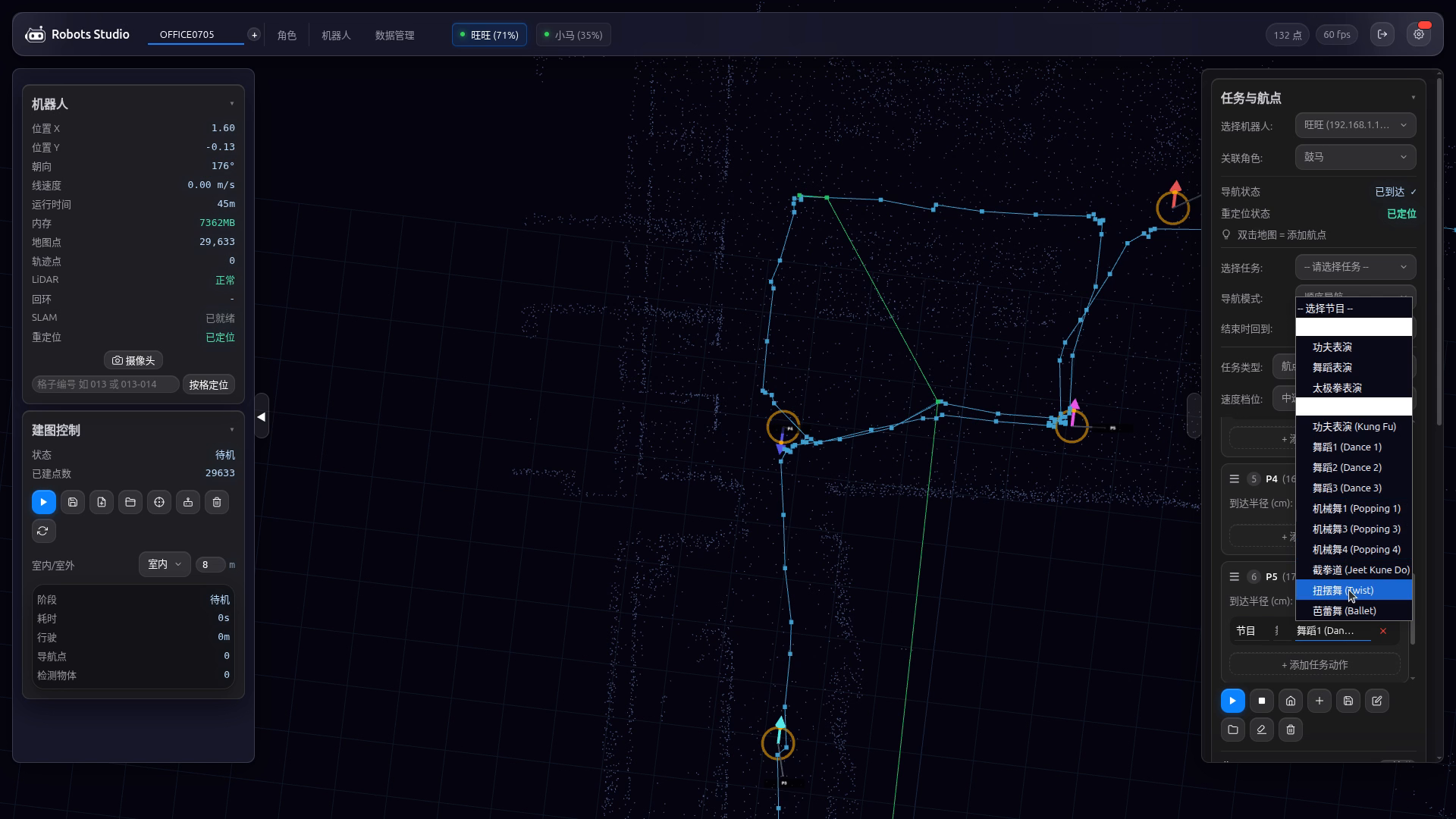Save the task with the floppy icon
The width and height of the screenshot is (1456, 819).
[1348, 701]
